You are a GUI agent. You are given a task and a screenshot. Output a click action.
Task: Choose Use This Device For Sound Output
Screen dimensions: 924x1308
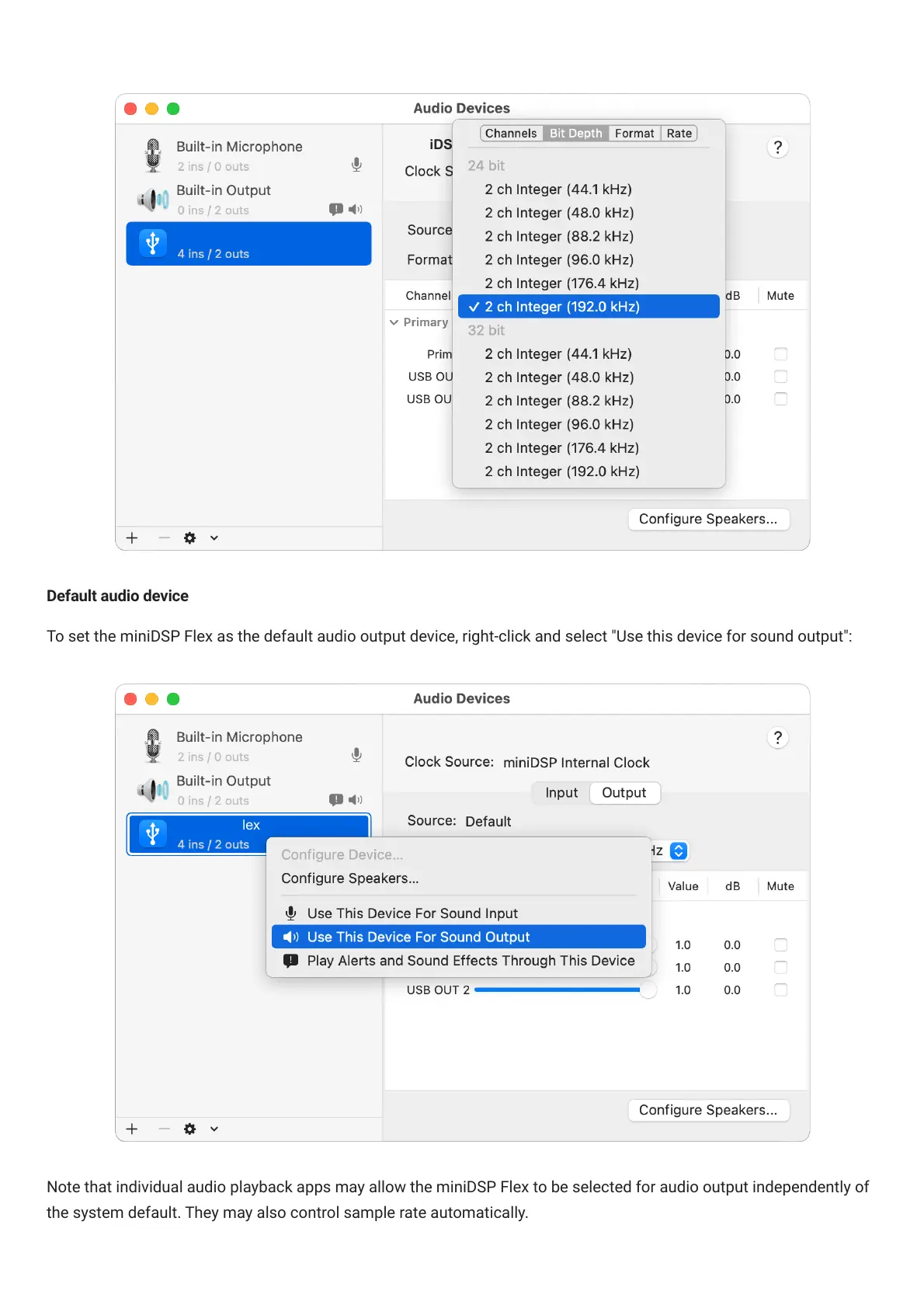458,937
